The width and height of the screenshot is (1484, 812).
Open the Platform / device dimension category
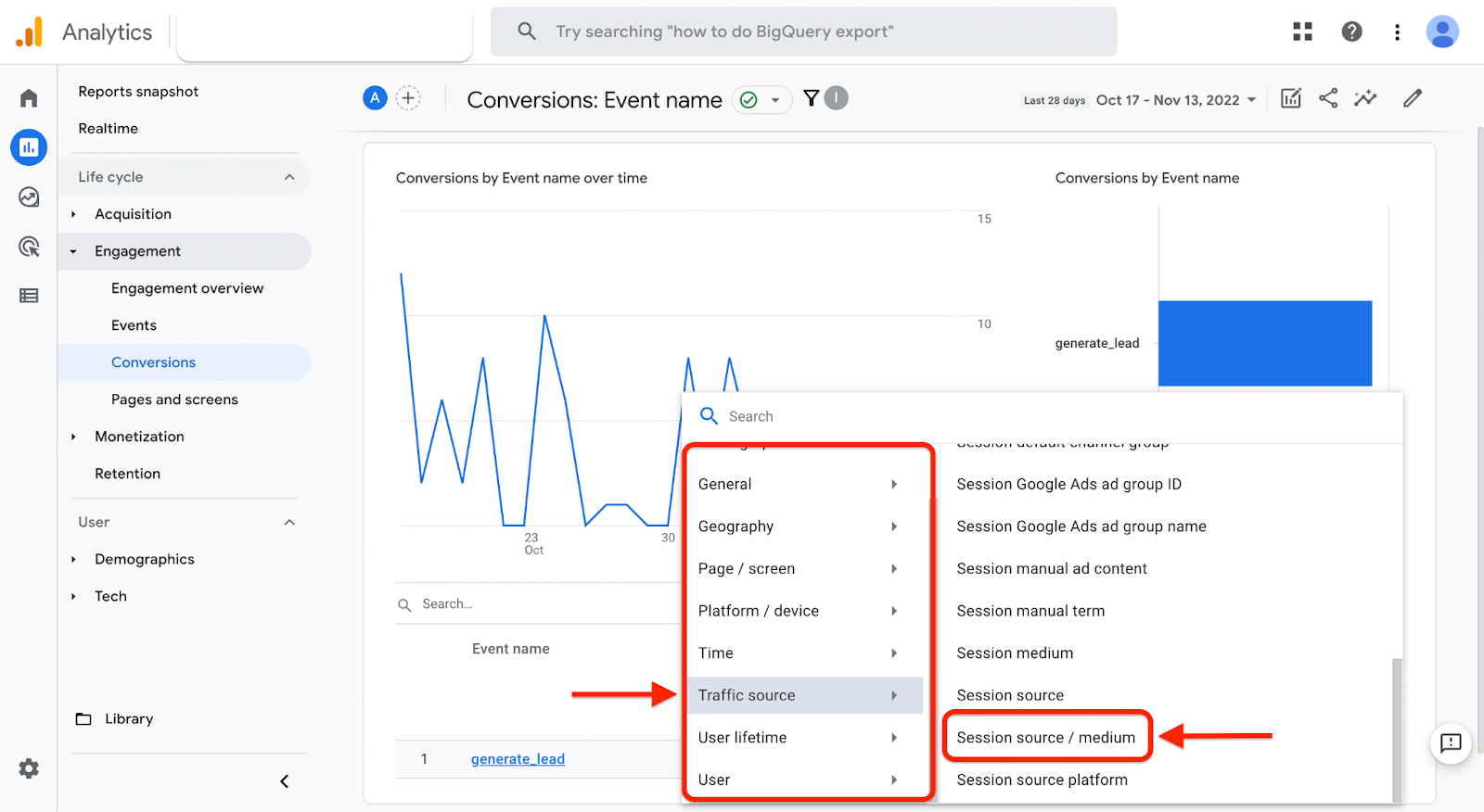click(804, 611)
